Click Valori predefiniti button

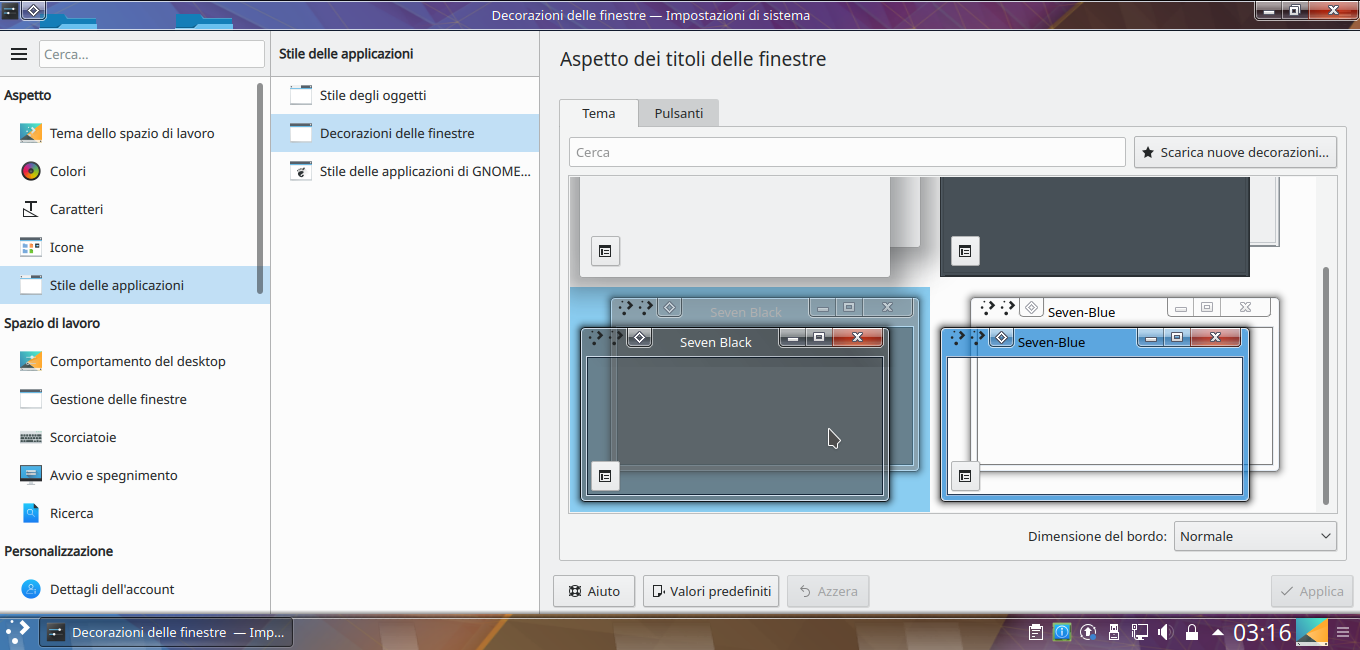(x=711, y=591)
